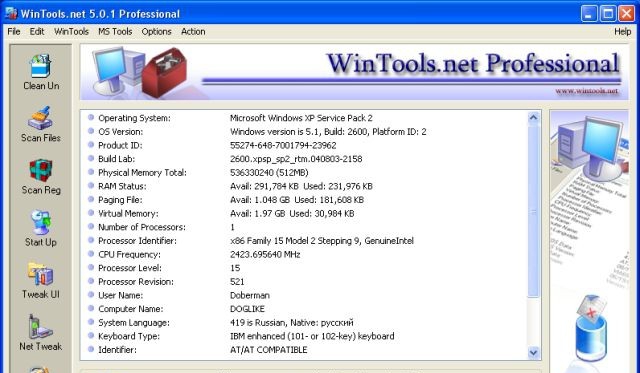
Task: Open the File menu
Action: pyautogui.click(x=14, y=31)
